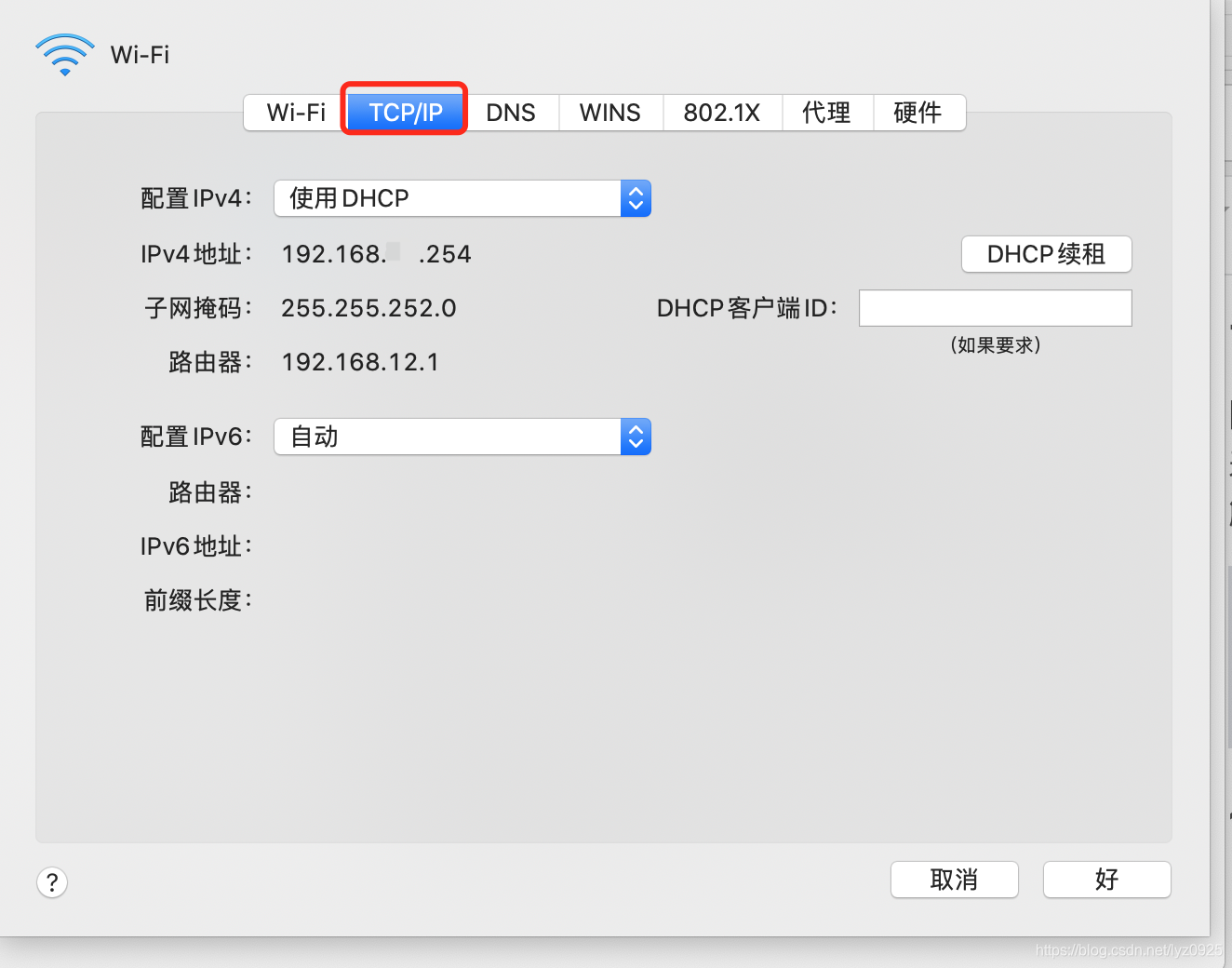The width and height of the screenshot is (1232, 968).
Task: Click the IPv6 地址 label
Action: point(196,546)
